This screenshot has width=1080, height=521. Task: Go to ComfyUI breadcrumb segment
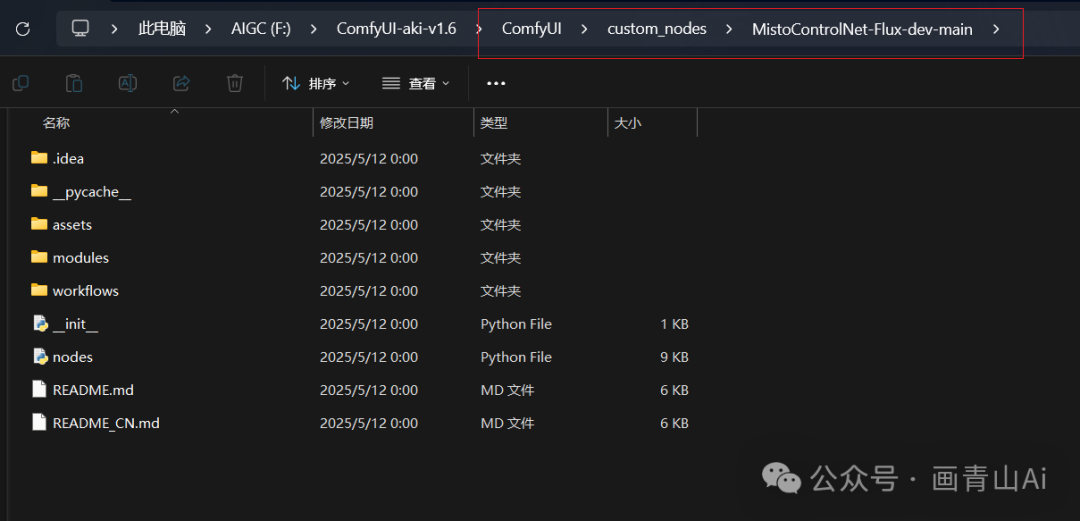tap(531, 29)
